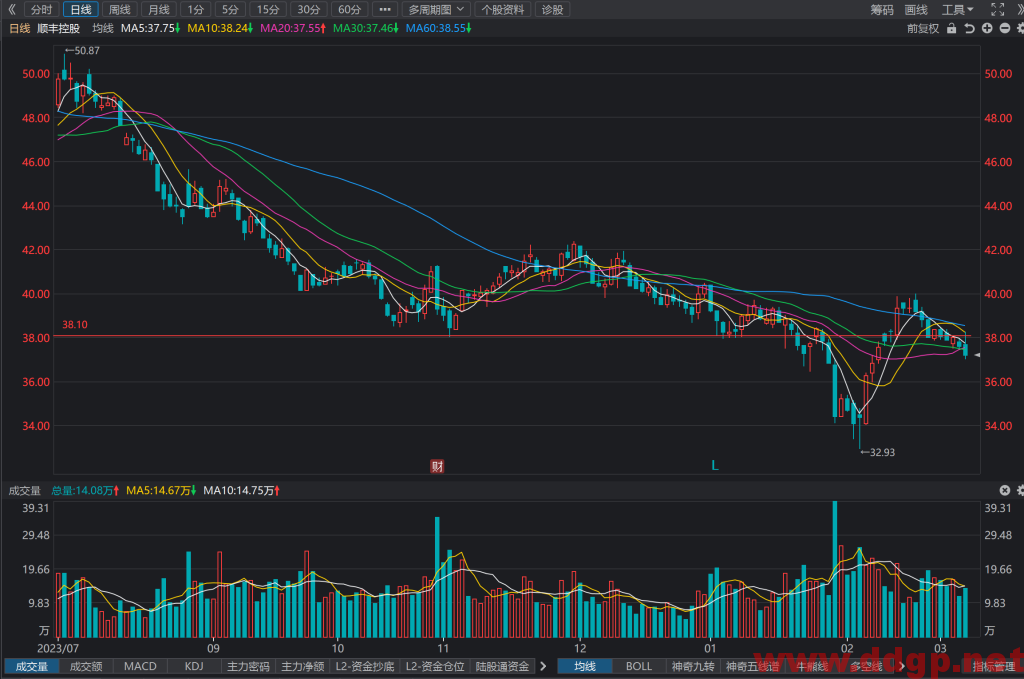Screen dimensions: 1024x679
Task: Select 成交额 turnover indicator tab
Action: coord(86,666)
